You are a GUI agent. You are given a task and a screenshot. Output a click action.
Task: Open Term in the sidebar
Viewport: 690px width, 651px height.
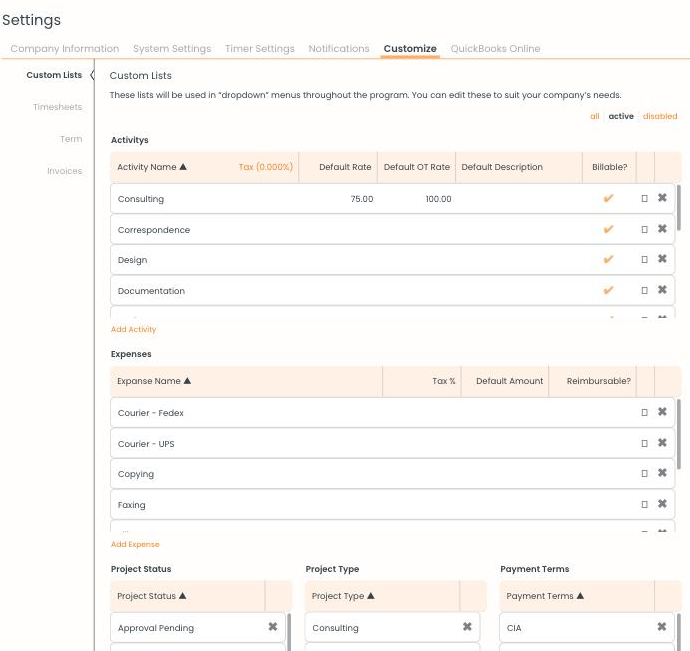point(71,139)
